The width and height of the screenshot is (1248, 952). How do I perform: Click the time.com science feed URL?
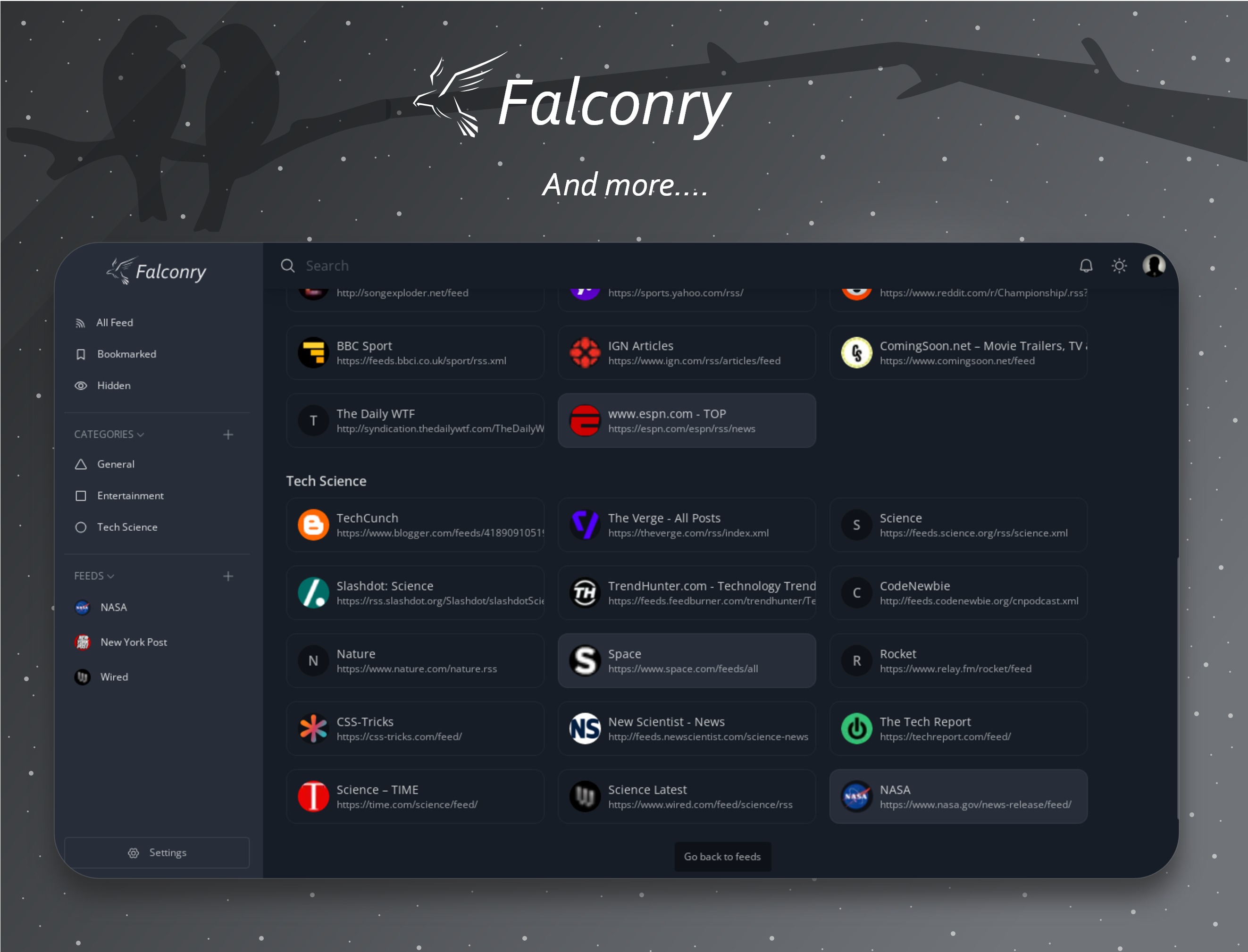pos(407,805)
